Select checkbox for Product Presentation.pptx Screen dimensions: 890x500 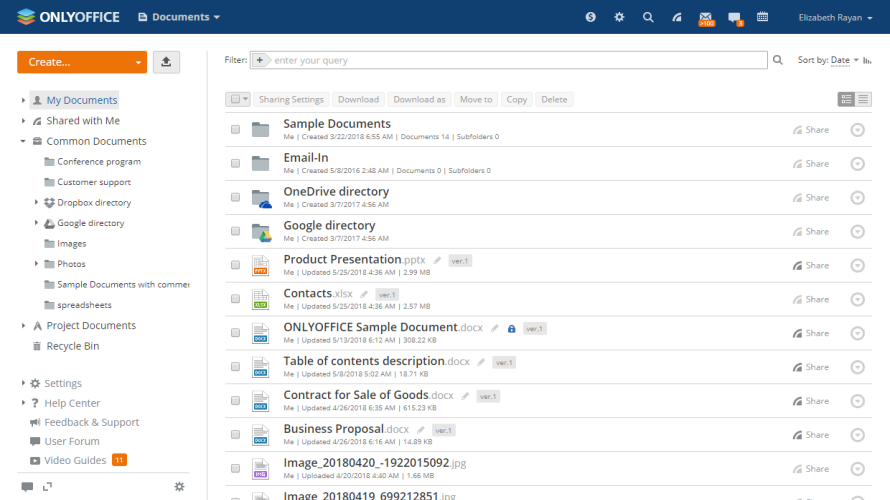tap(235, 265)
